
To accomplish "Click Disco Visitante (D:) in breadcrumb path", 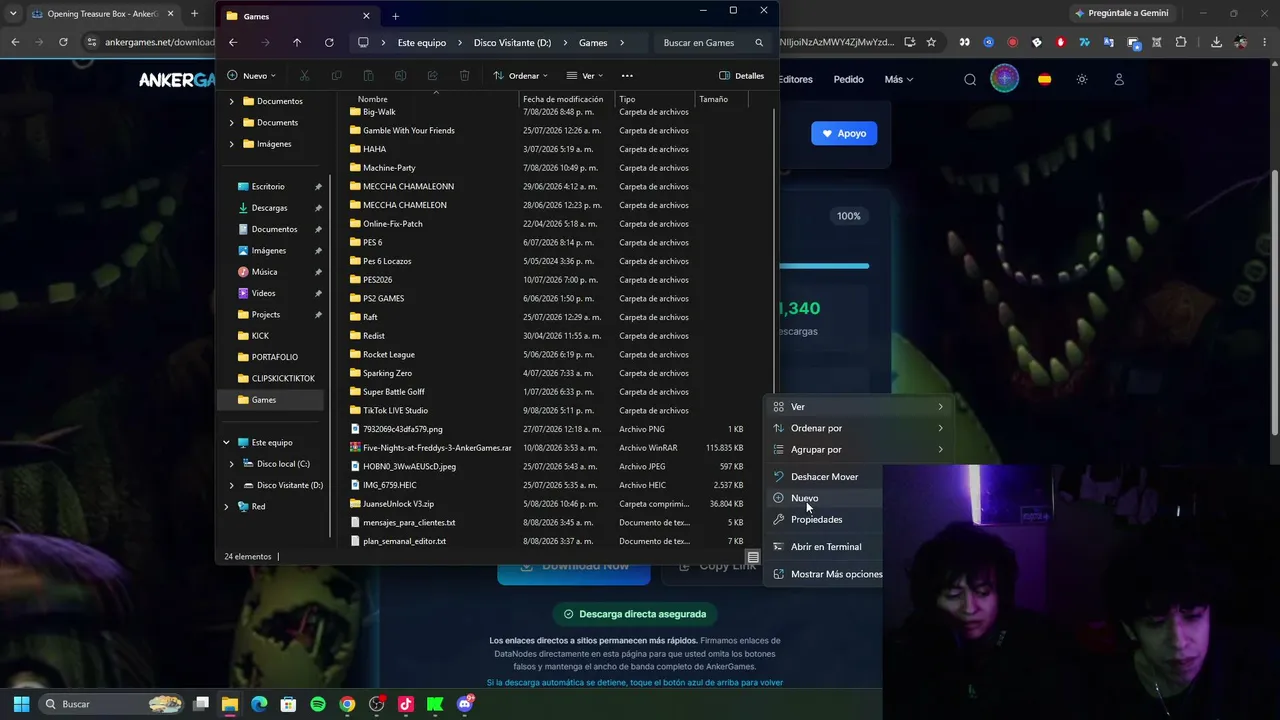I will click(512, 43).
